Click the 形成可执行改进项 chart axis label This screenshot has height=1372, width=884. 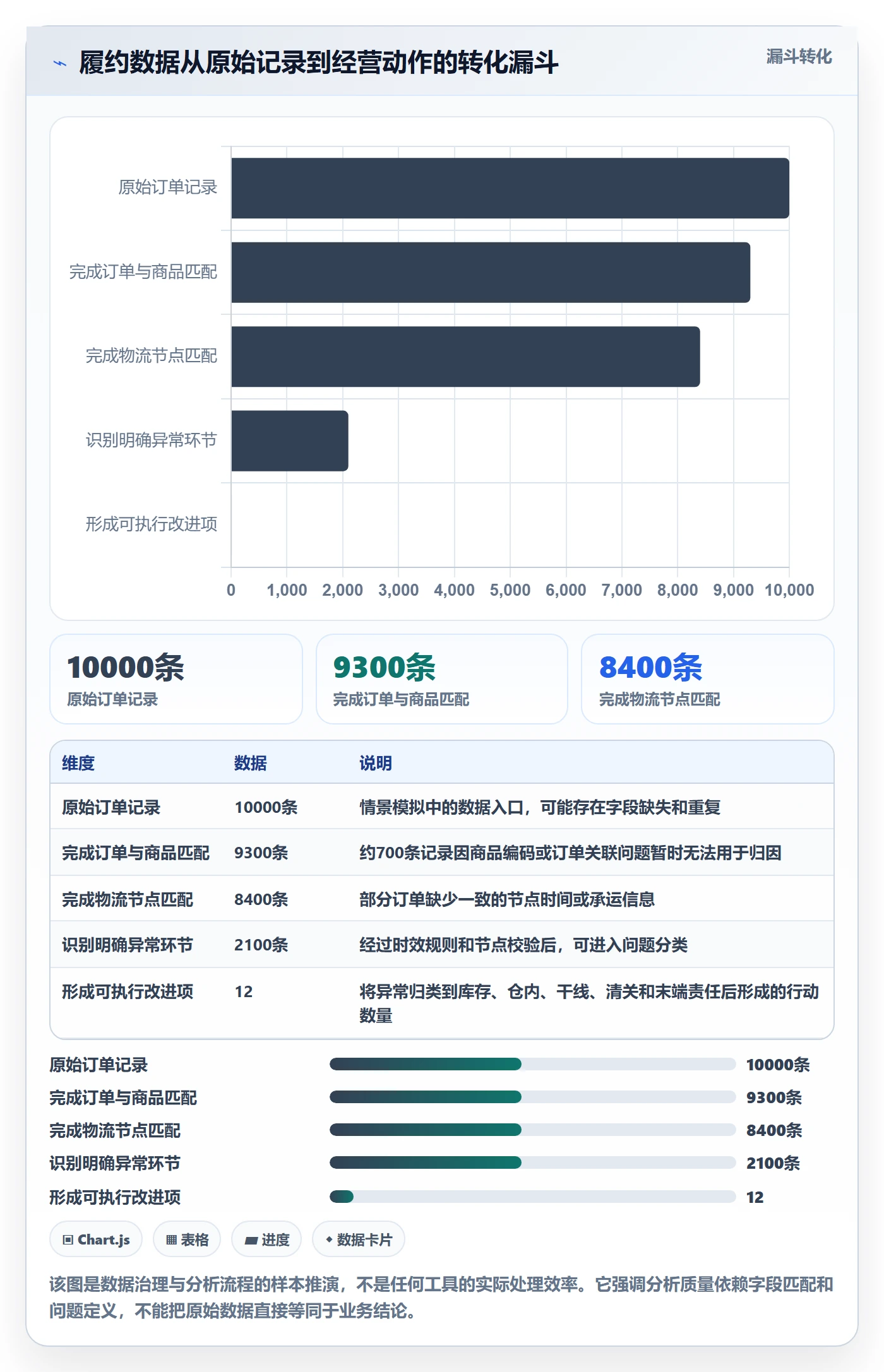[x=152, y=524]
